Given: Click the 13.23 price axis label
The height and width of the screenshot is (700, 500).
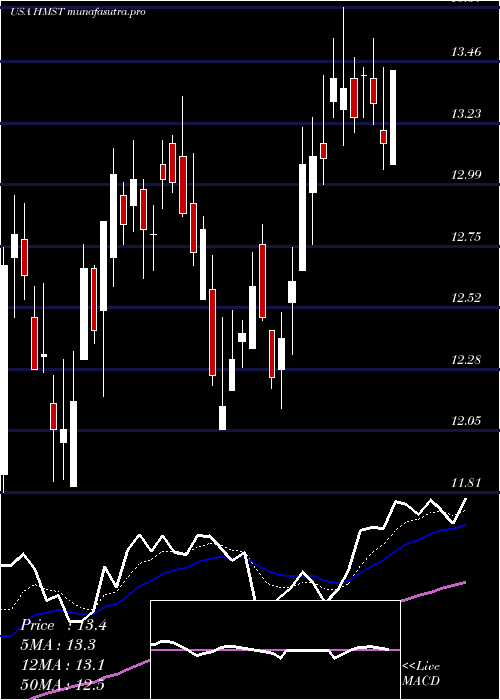Looking at the screenshot, I should point(466,114).
